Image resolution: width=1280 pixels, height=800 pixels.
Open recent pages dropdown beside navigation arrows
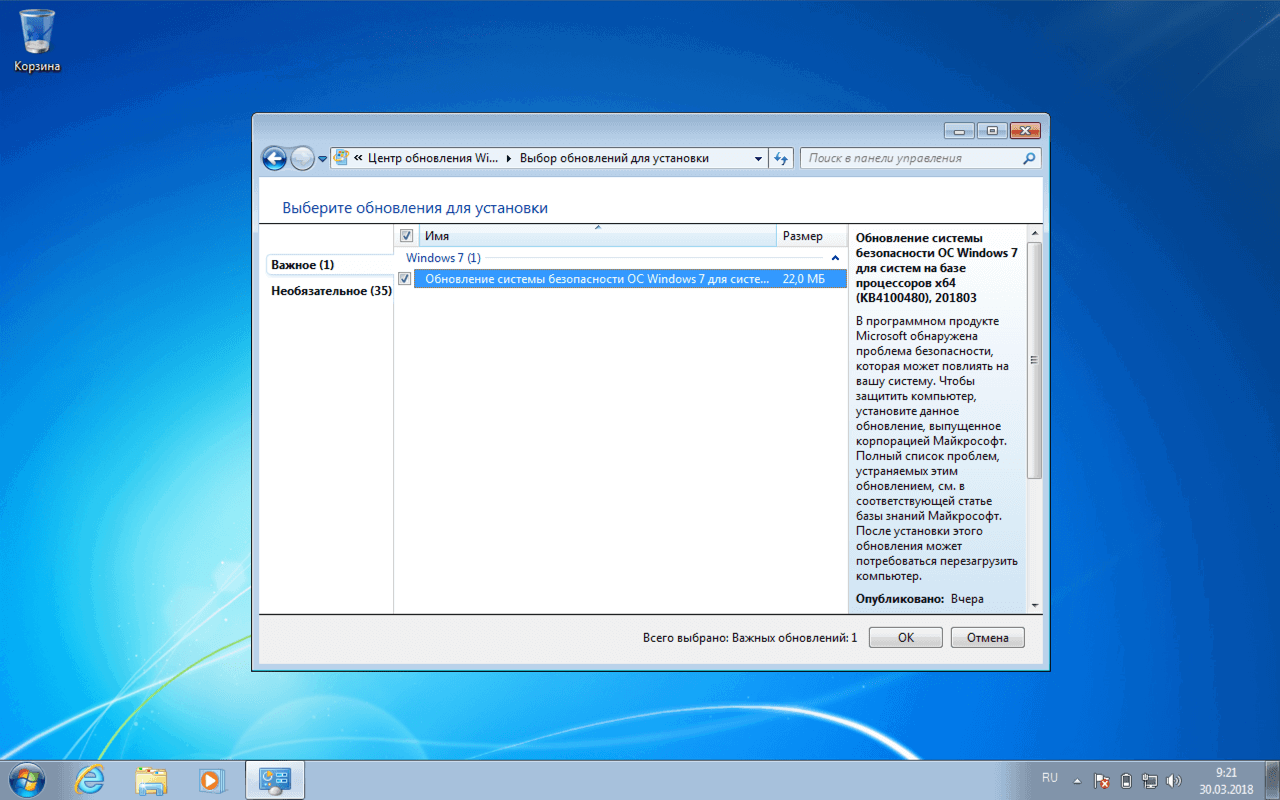click(x=322, y=158)
